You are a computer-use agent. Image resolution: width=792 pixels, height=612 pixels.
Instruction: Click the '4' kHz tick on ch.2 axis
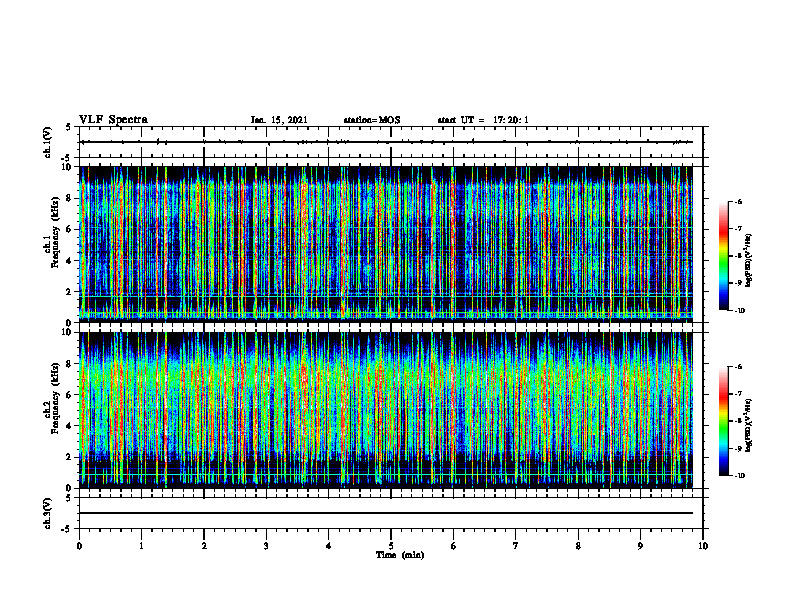pyautogui.click(x=69, y=426)
